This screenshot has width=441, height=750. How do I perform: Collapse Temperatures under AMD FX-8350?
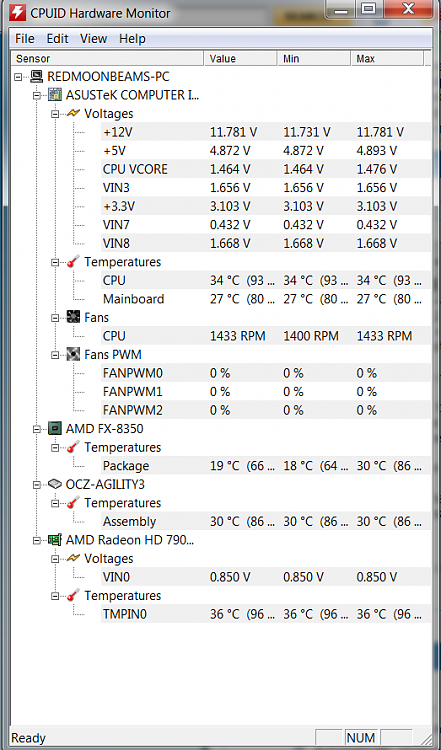[55, 448]
